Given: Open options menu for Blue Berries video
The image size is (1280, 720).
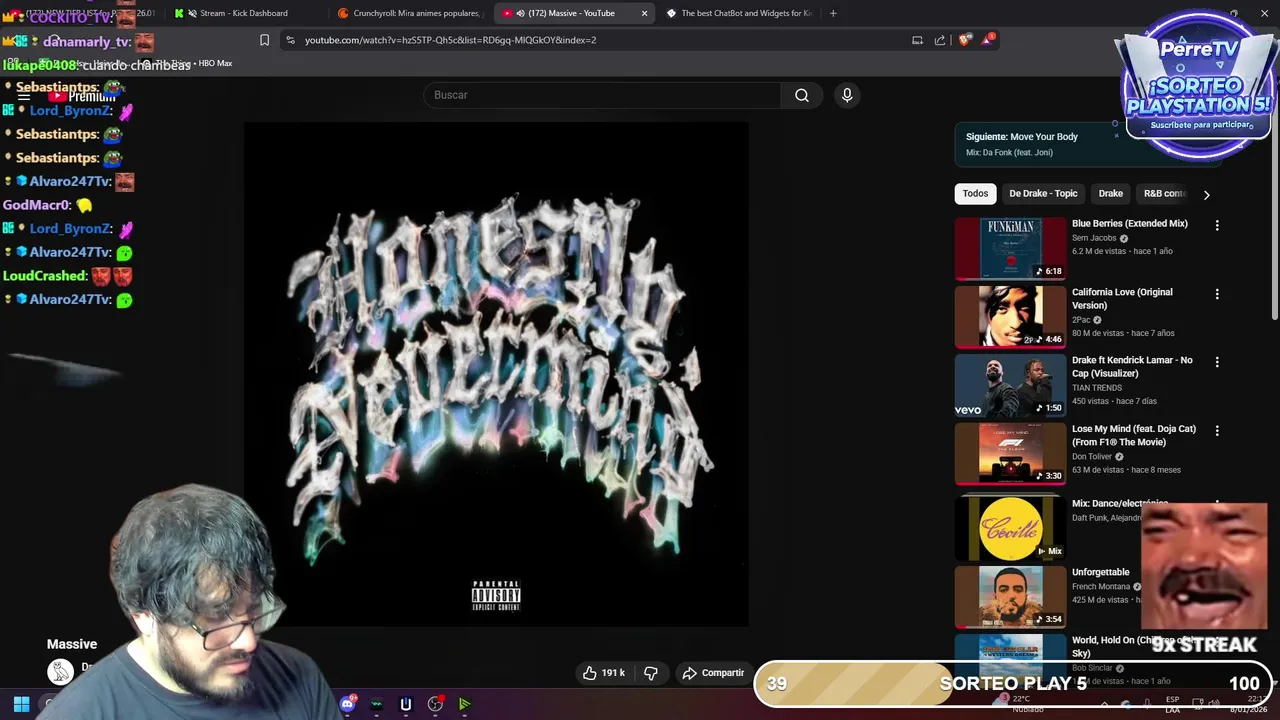Looking at the screenshot, I should 1217,226.
